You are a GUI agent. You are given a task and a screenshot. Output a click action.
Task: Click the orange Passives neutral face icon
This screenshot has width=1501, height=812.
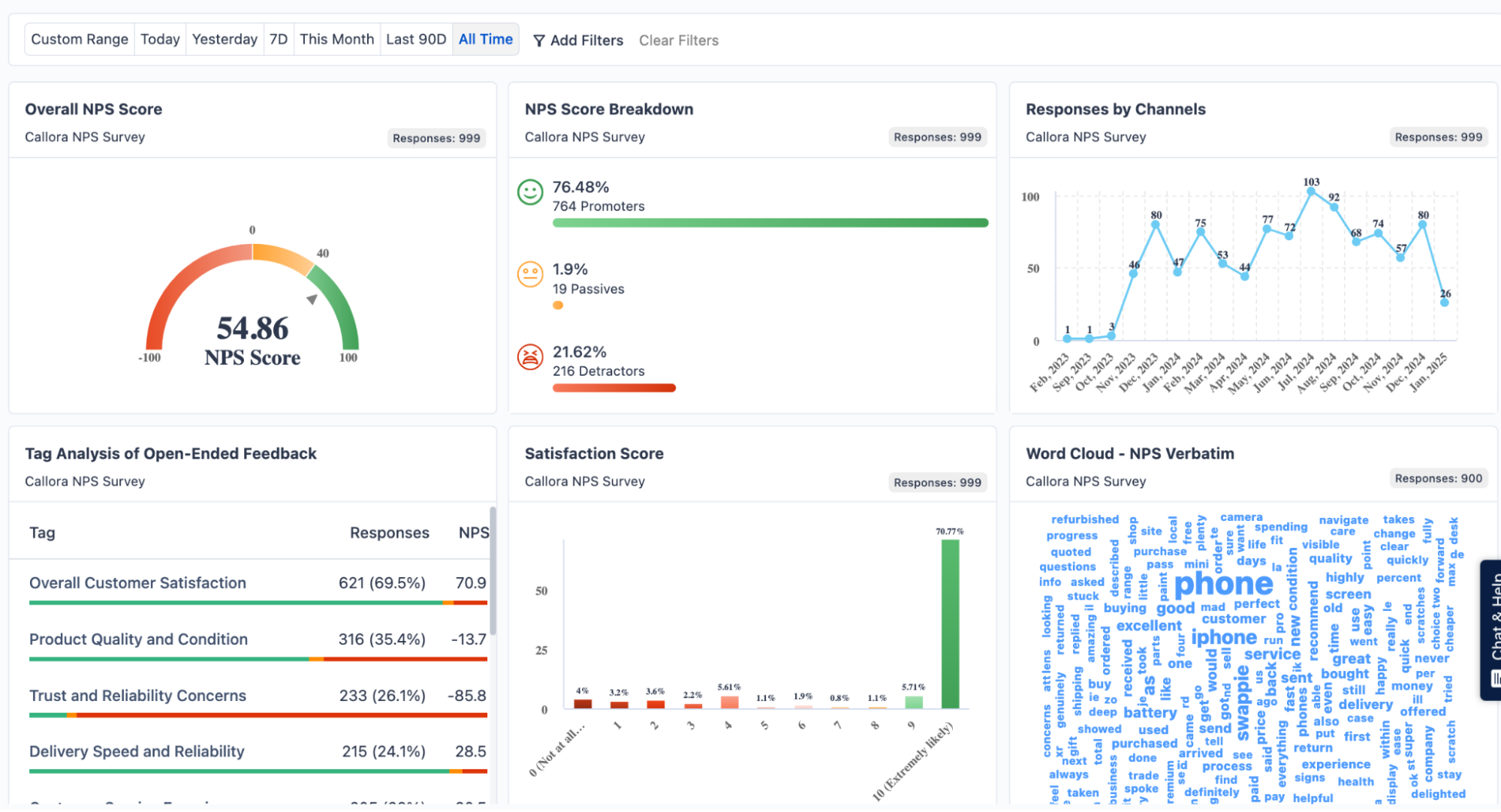pyautogui.click(x=530, y=275)
